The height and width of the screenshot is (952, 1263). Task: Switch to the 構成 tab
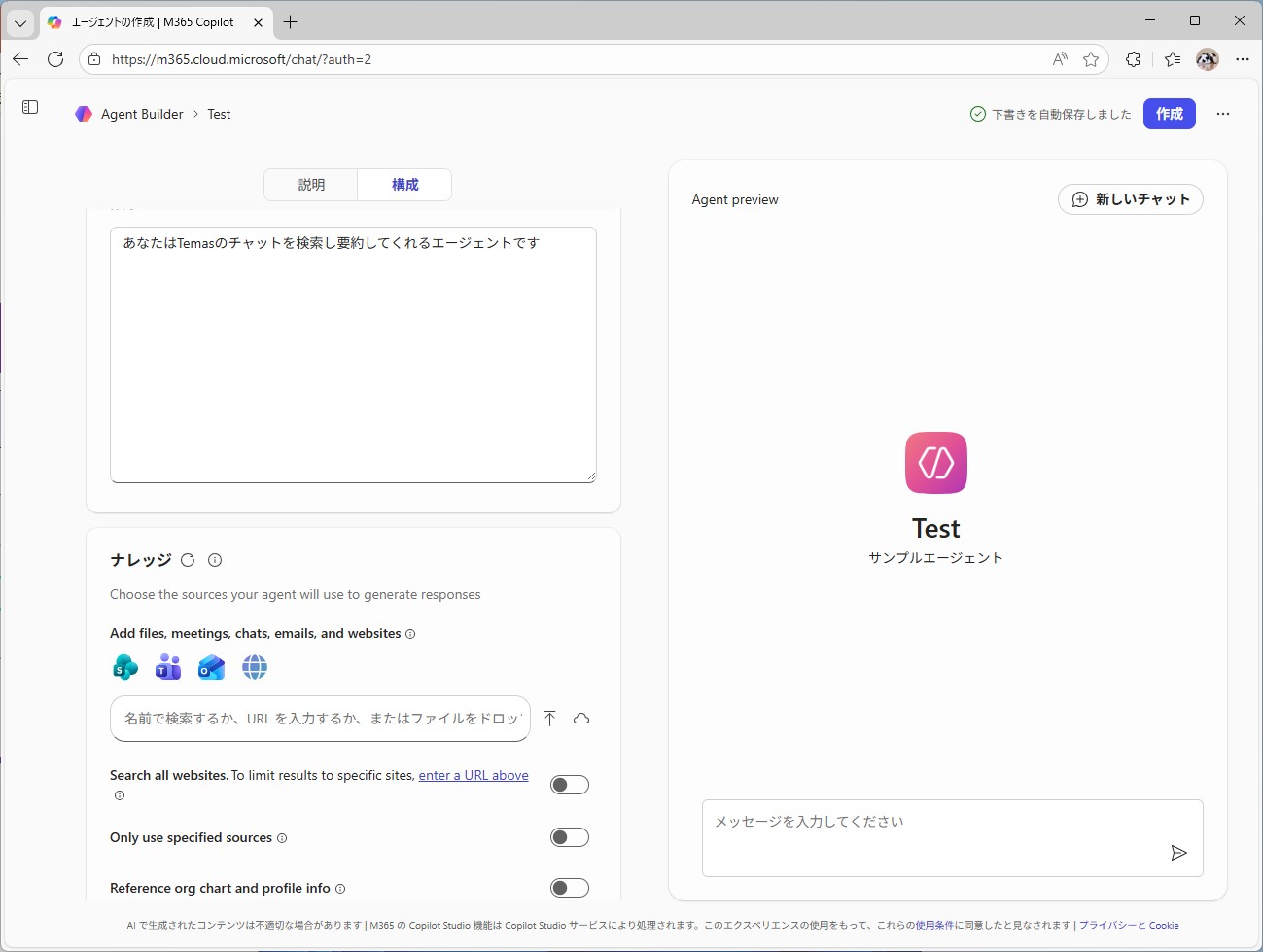pyautogui.click(x=404, y=185)
